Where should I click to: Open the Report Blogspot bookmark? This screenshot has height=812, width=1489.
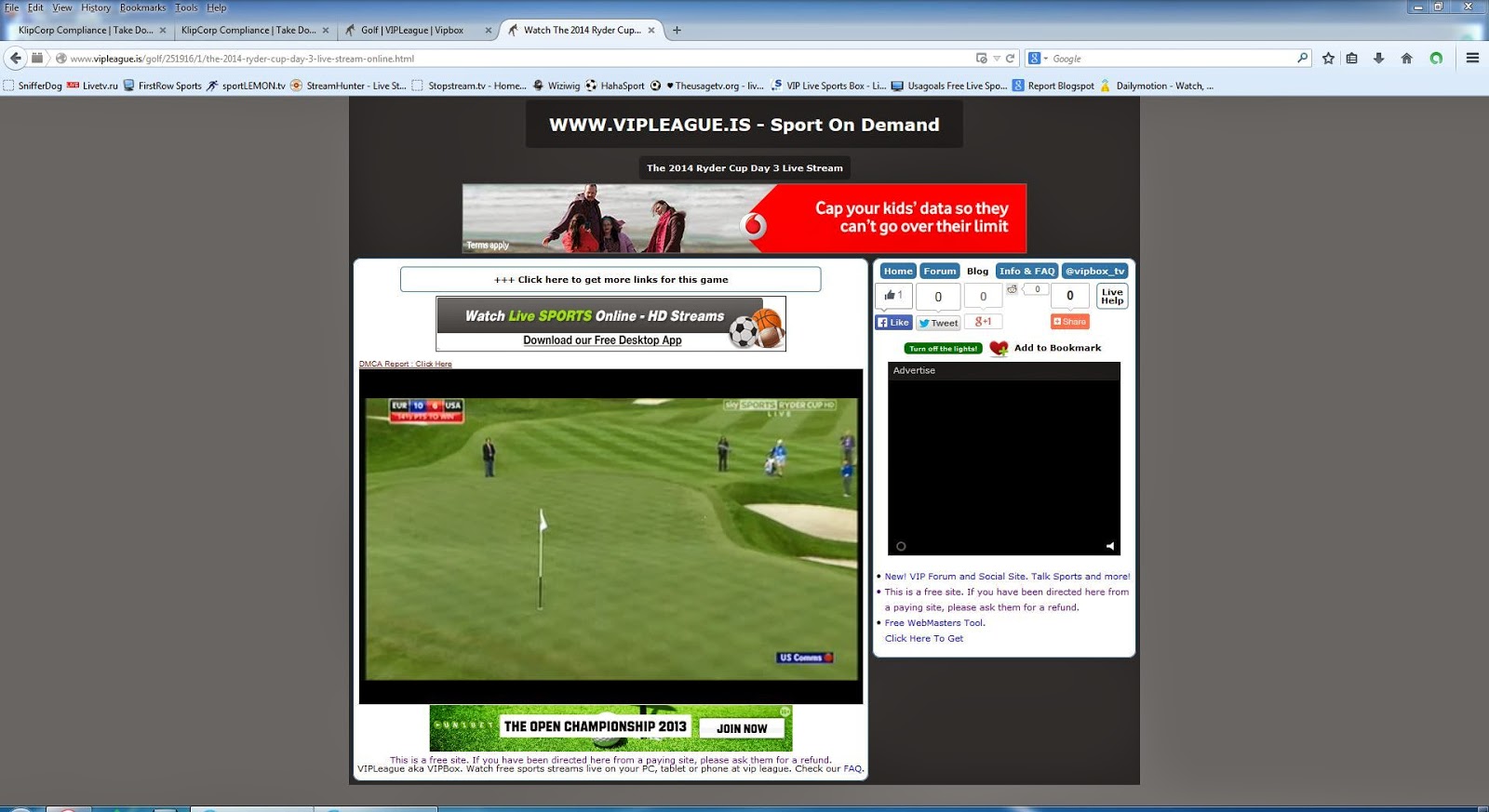pyautogui.click(x=1053, y=86)
